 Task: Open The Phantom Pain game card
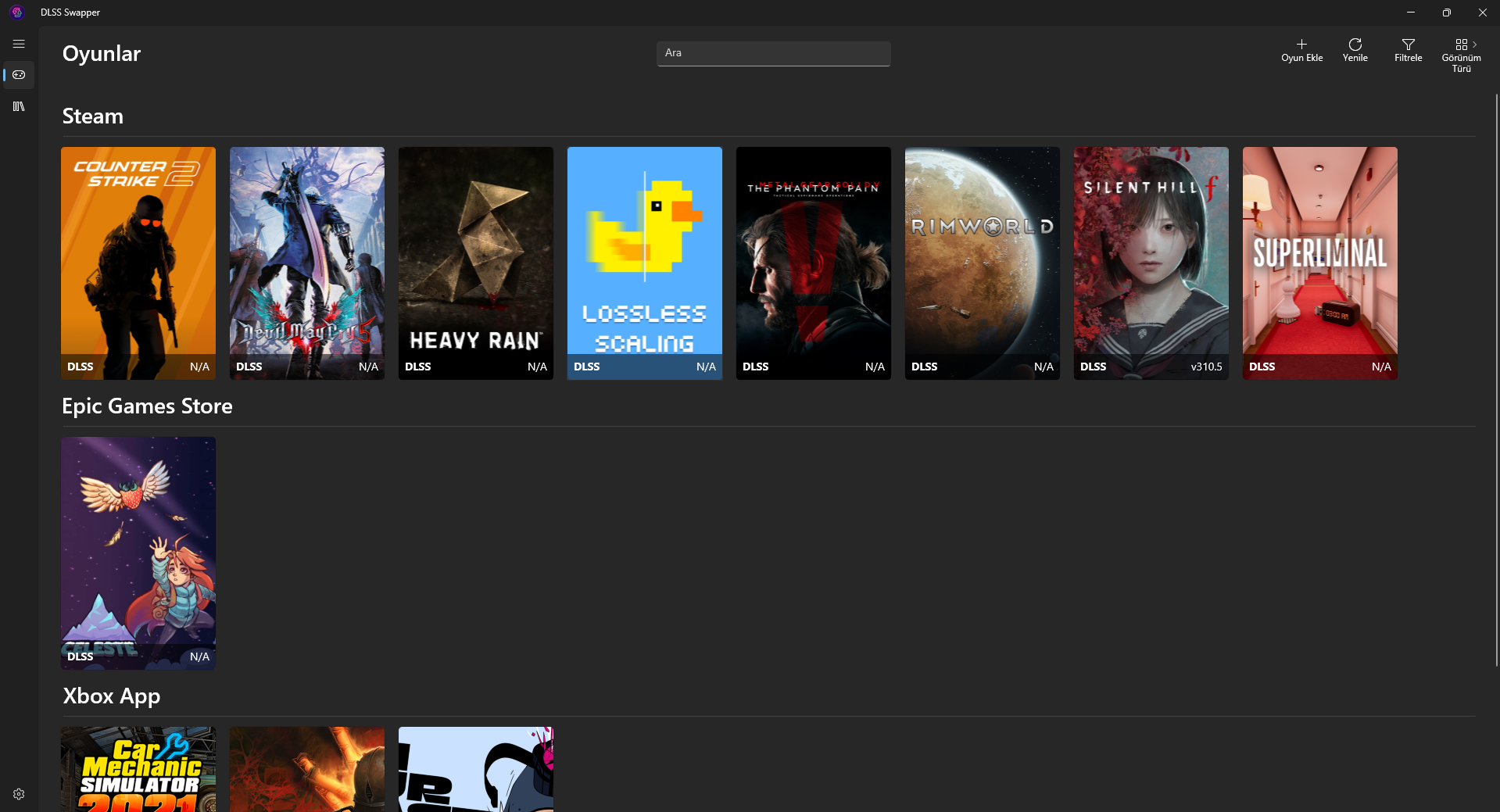point(814,263)
